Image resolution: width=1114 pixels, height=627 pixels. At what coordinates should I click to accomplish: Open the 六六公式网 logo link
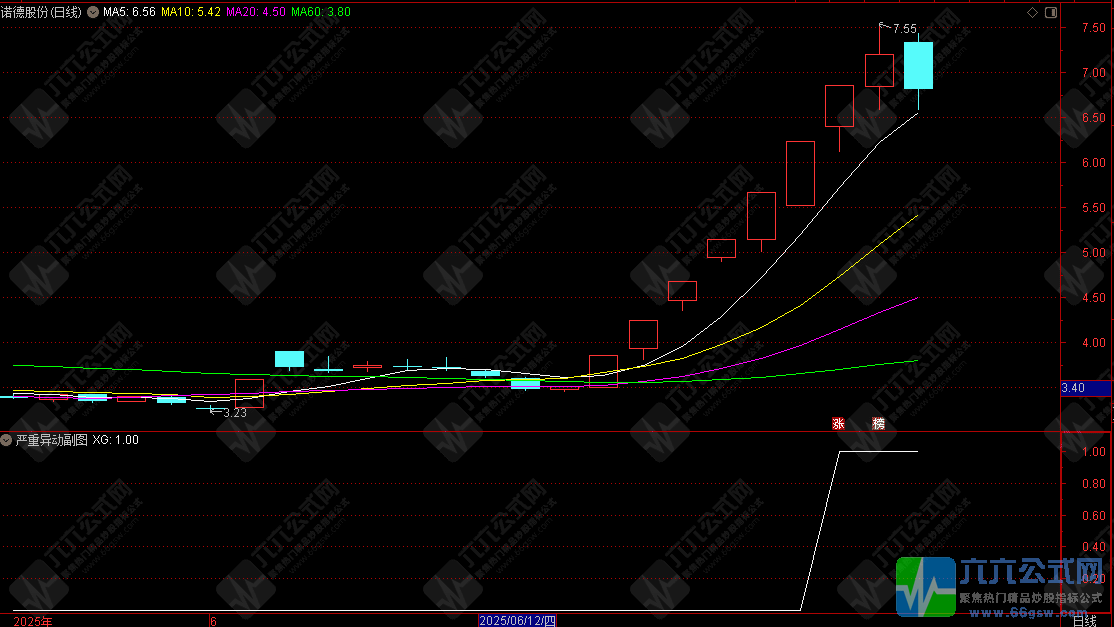(x=1002, y=585)
